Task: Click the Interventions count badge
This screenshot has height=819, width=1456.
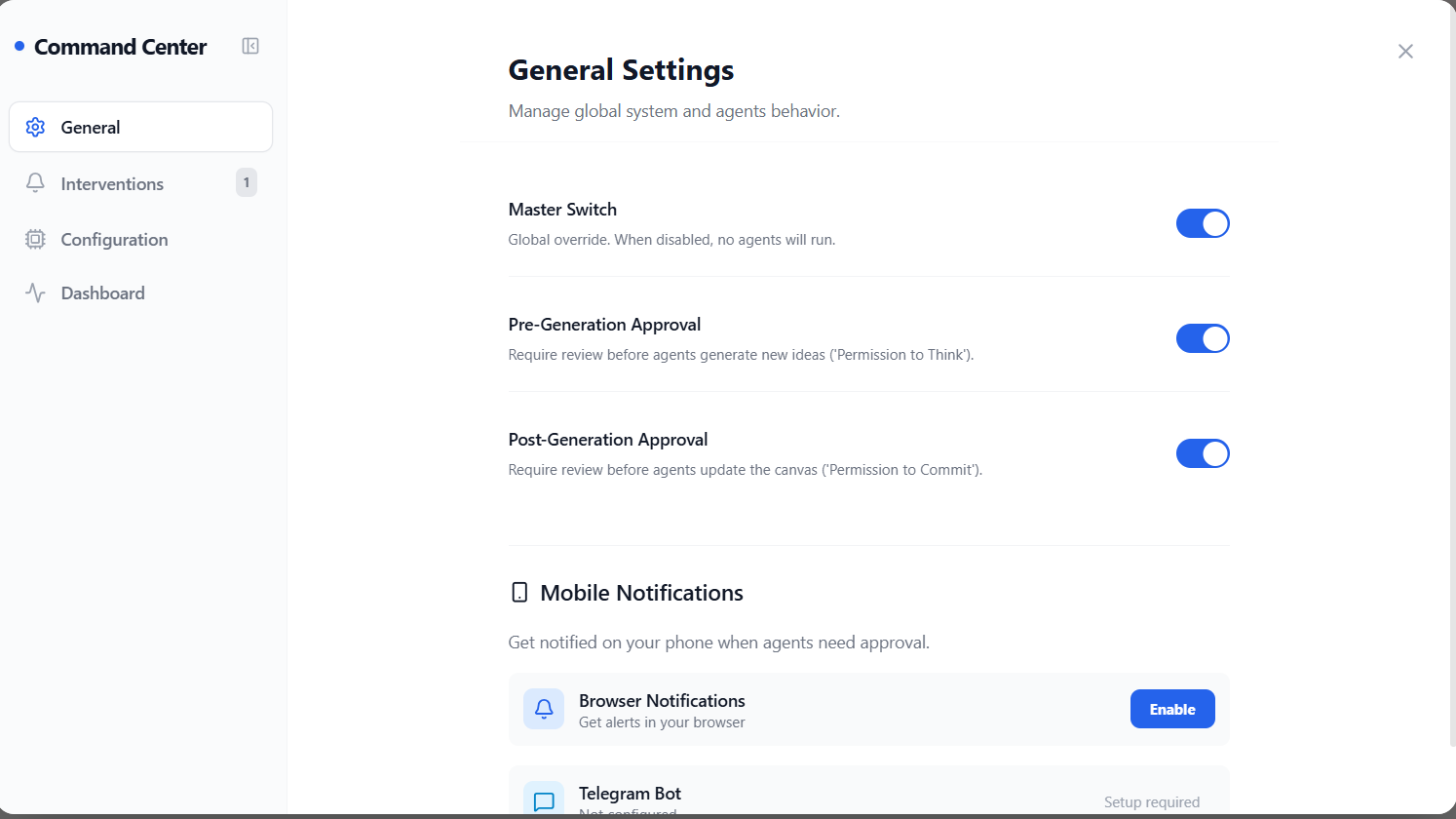Action: [x=247, y=182]
